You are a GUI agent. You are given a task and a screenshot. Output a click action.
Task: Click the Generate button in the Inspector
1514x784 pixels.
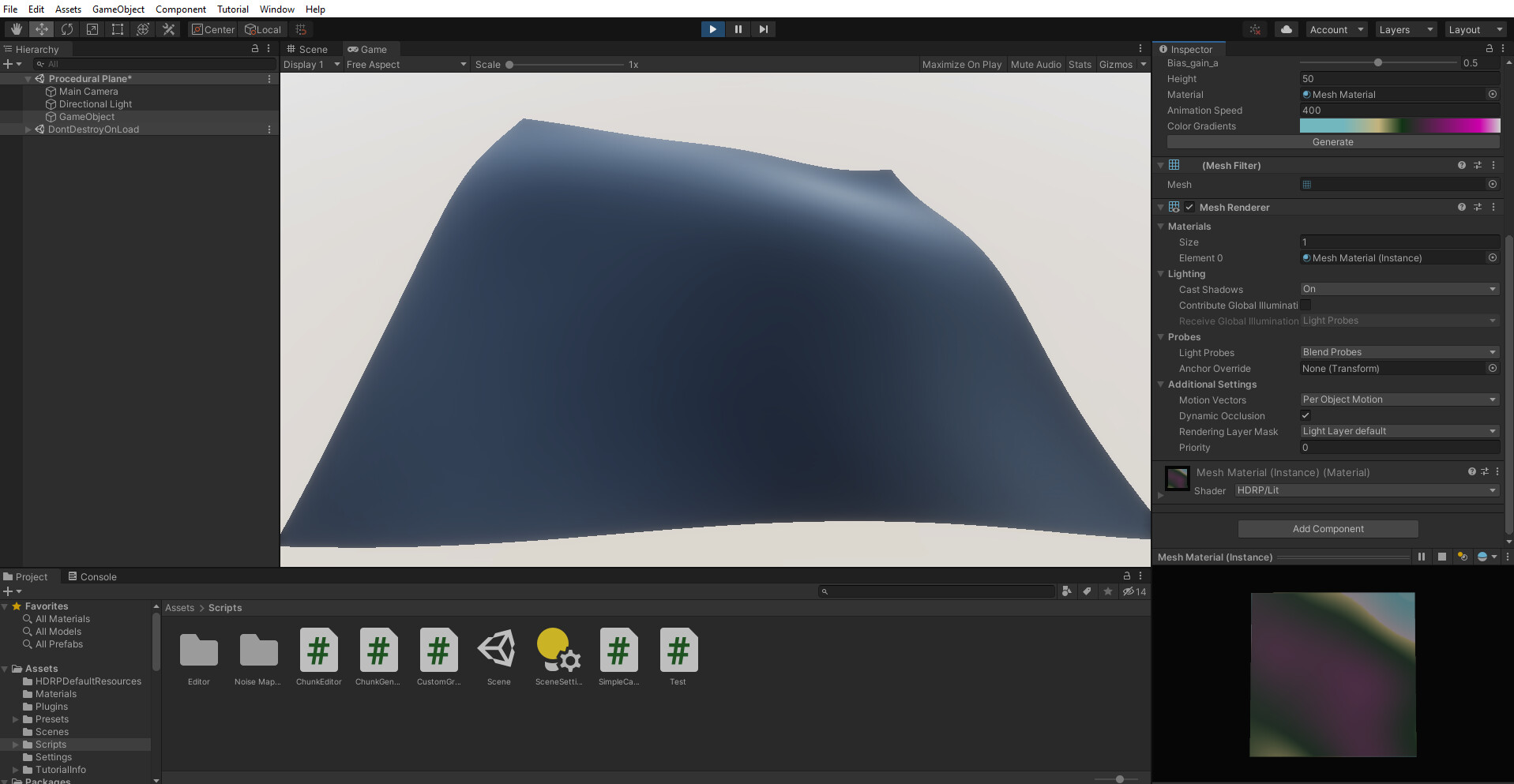coord(1332,142)
